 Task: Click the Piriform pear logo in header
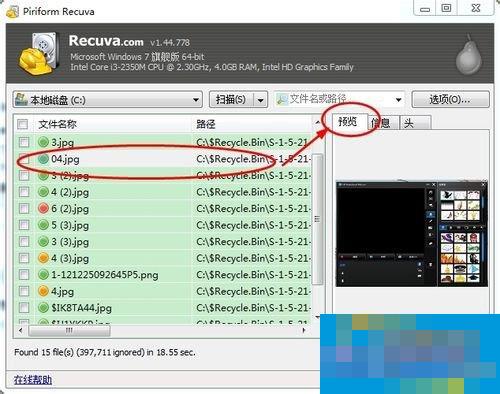coord(469,54)
